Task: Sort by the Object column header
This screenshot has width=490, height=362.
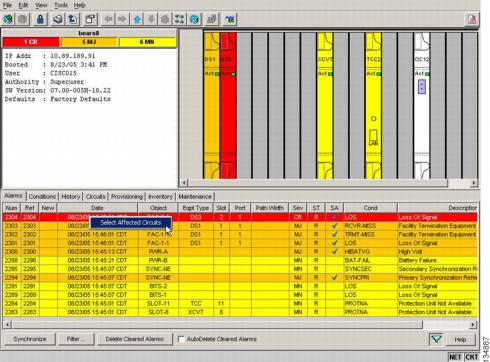Action: pos(158,208)
